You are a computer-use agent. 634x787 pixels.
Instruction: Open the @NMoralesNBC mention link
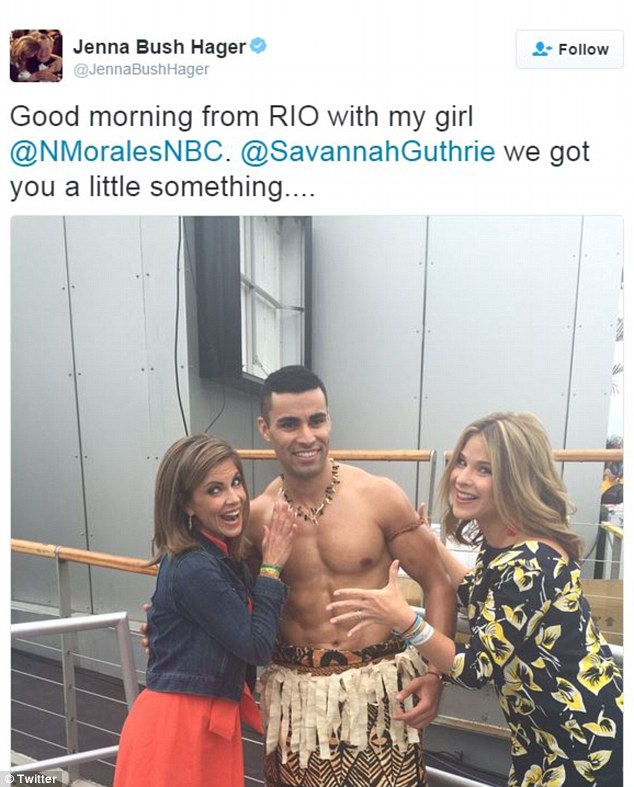(x=116, y=152)
